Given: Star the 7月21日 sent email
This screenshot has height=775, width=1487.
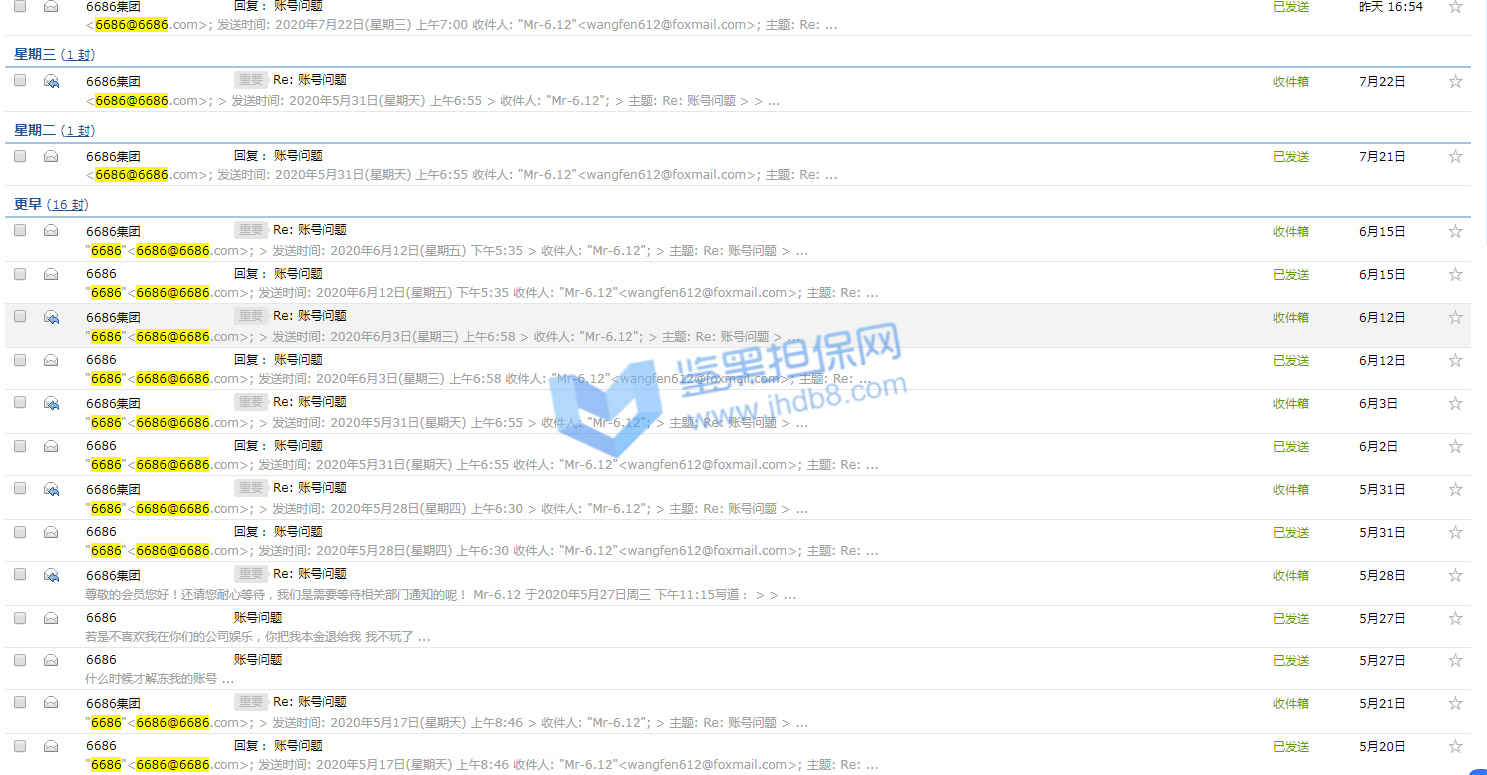Looking at the screenshot, I should coord(1455,157).
